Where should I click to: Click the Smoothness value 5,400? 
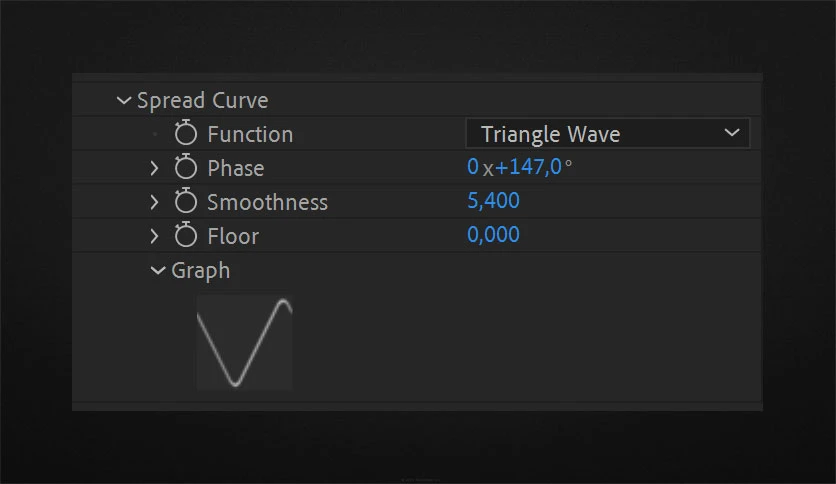493,201
